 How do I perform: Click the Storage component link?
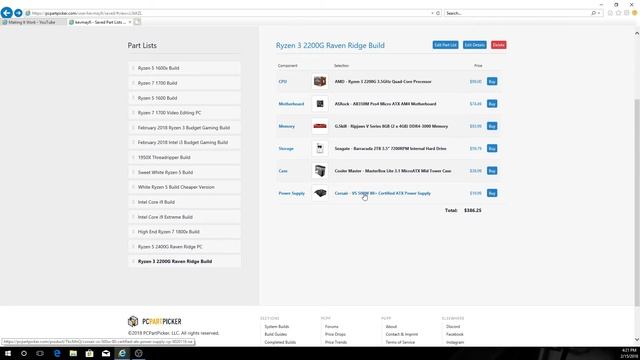(x=286, y=149)
